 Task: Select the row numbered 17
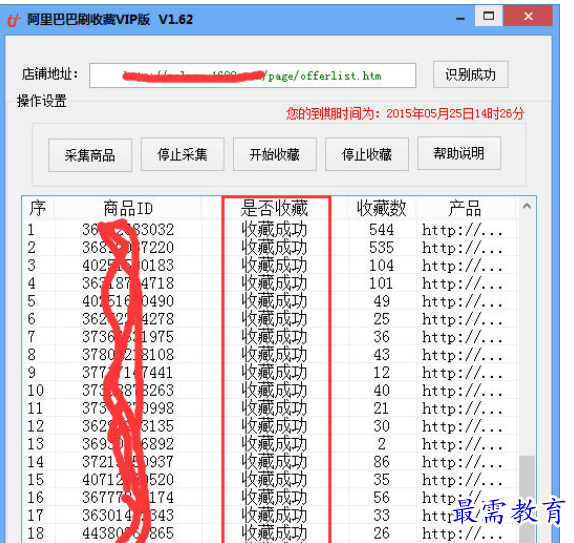pos(269,516)
